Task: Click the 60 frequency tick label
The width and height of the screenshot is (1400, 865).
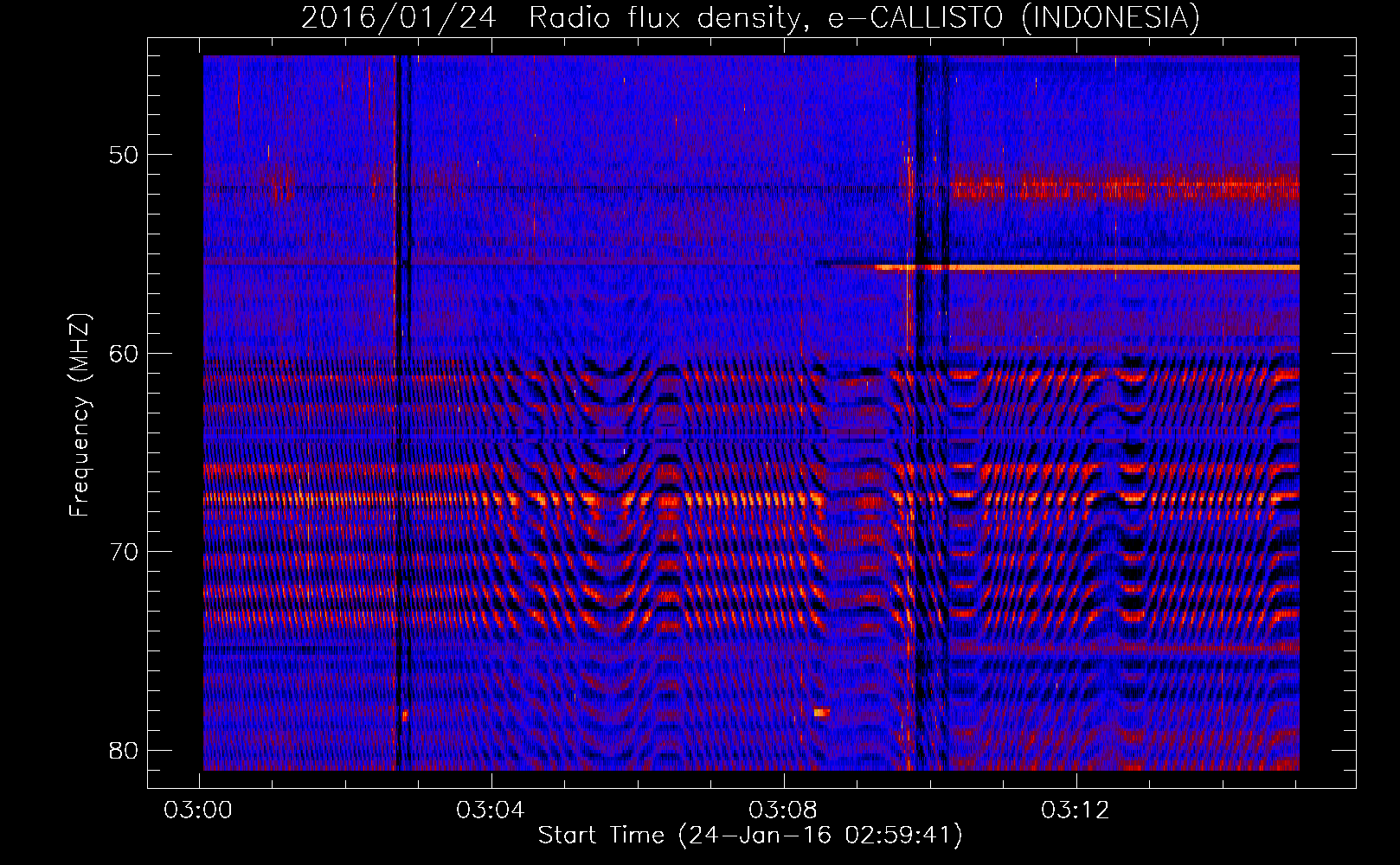Action: 125,353
